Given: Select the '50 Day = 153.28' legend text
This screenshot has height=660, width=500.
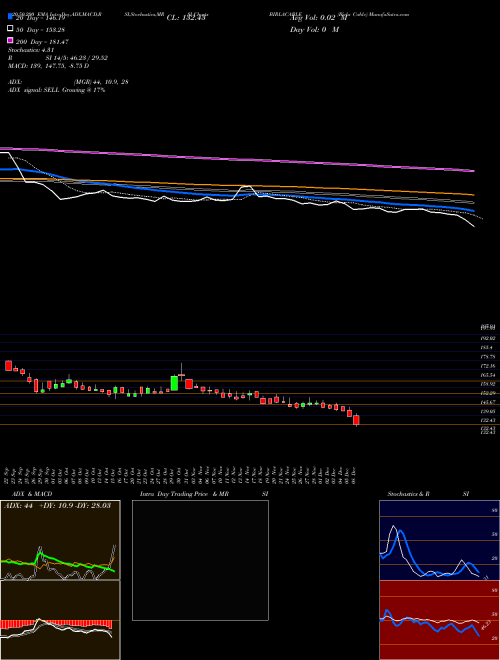Looking at the screenshot, I should pyautogui.click(x=40, y=30).
